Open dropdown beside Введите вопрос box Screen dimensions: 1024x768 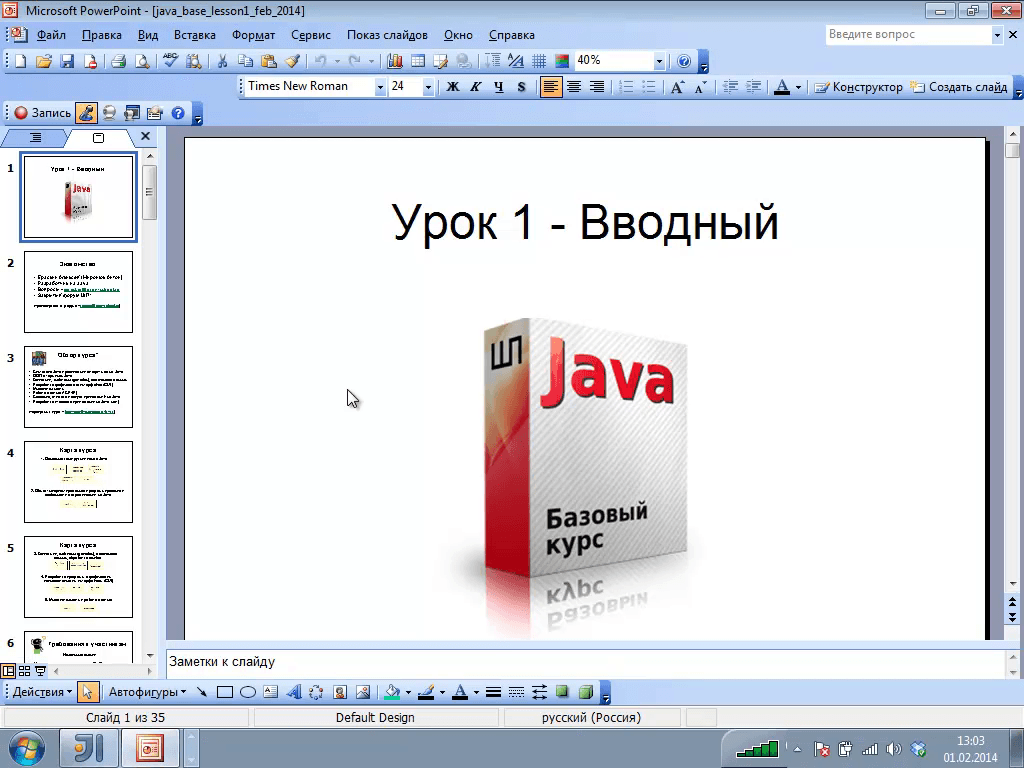pos(997,35)
